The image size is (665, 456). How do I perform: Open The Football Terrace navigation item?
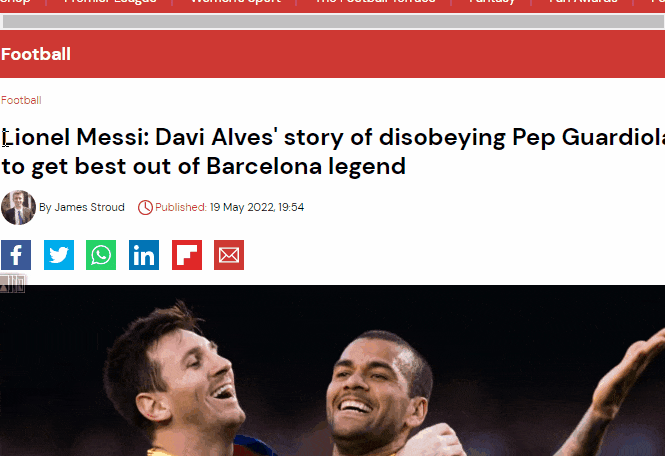(x=375, y=2)
